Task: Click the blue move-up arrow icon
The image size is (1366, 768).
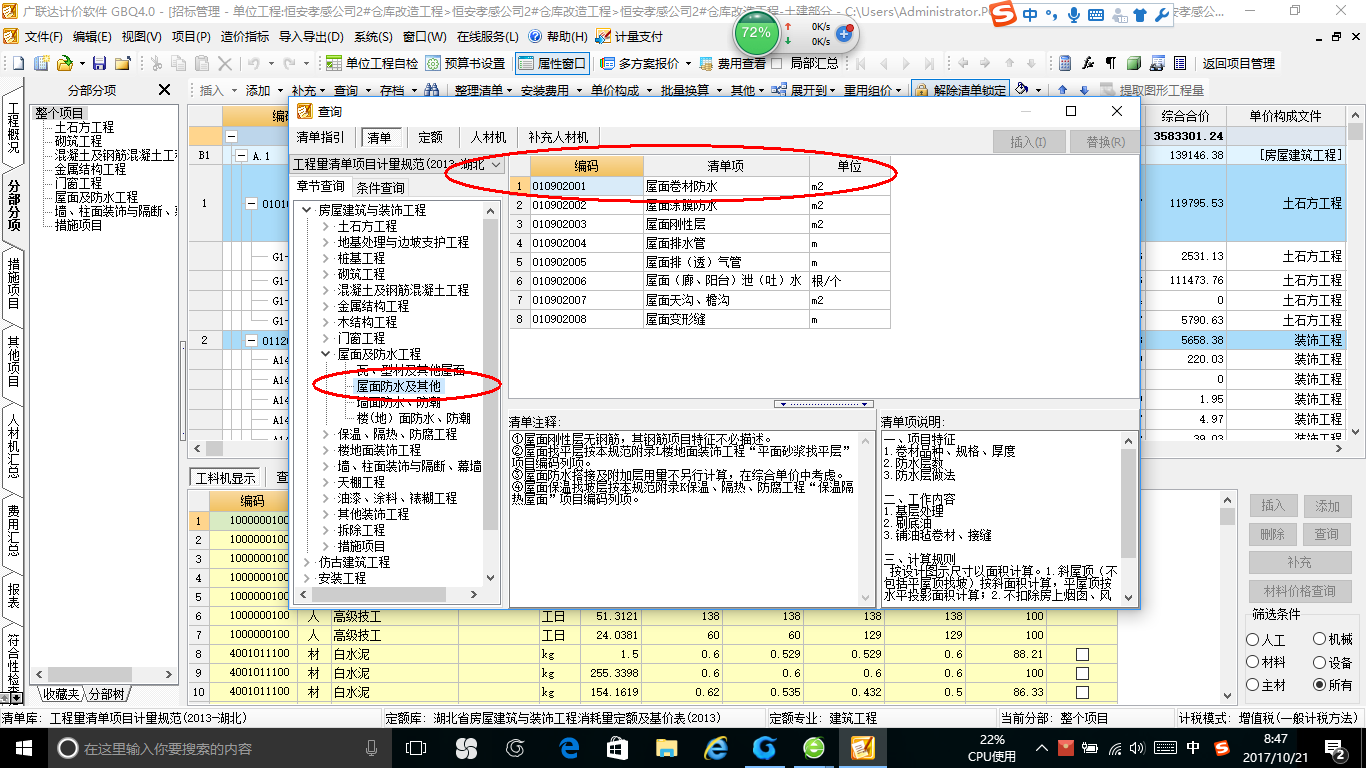Action: click(1063, 90)
